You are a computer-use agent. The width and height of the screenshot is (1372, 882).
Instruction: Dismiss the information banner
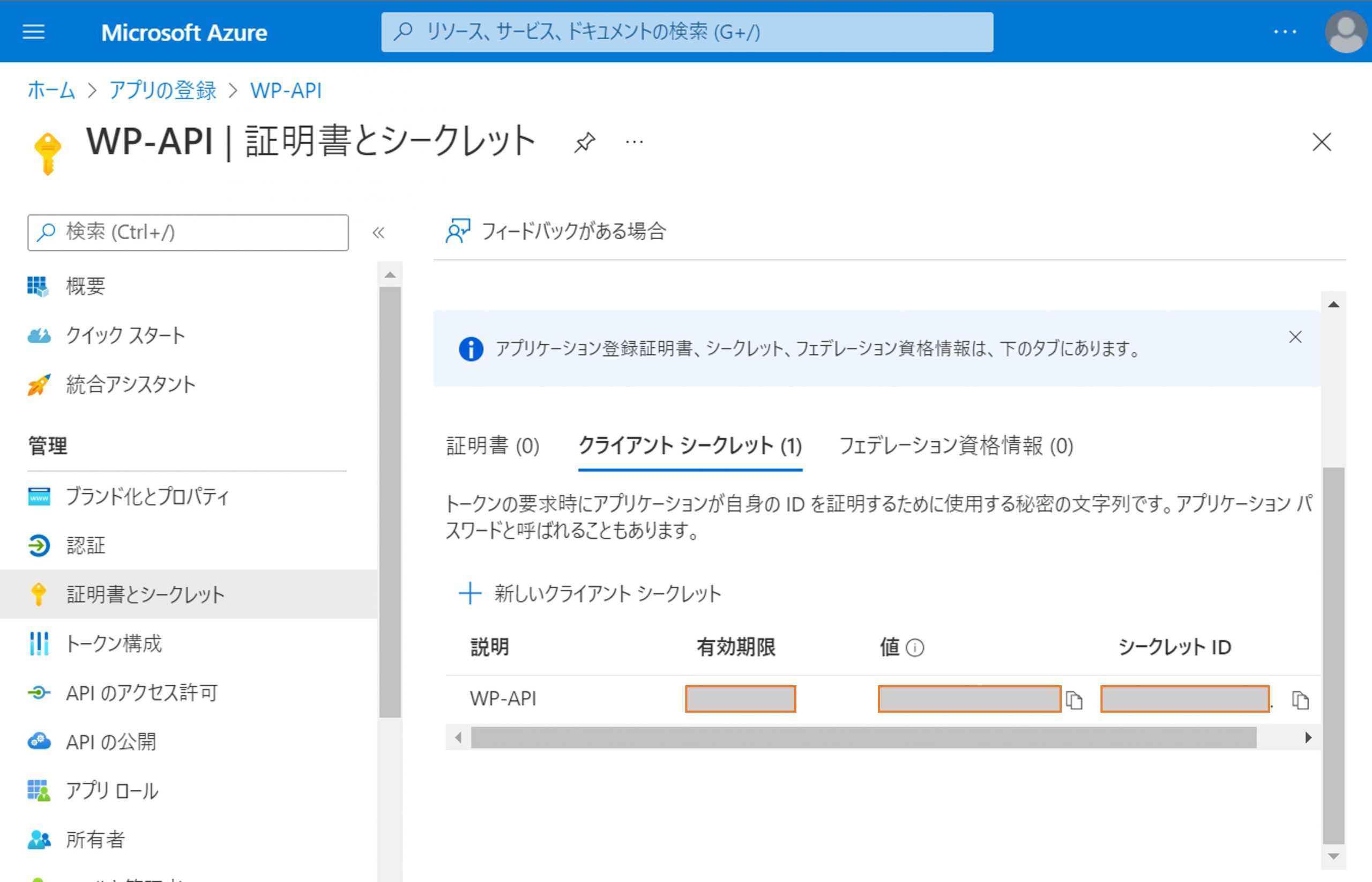[x=1295, y=337]
